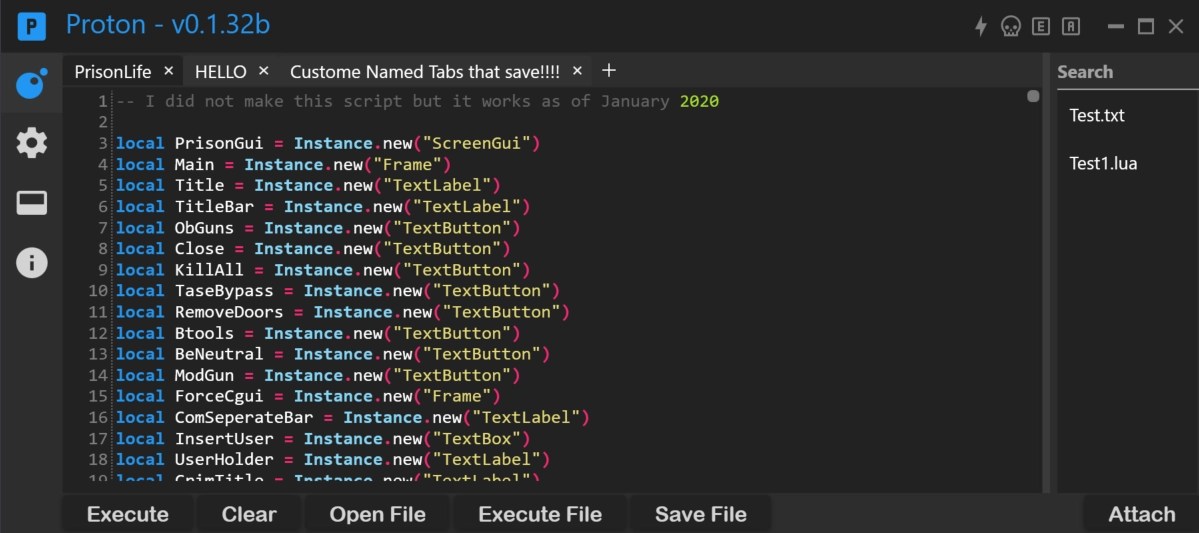Click the Main declaration on line 4
Image resolution: width=1199 pixels, height=533 pixels.
[x=283, y=164]
